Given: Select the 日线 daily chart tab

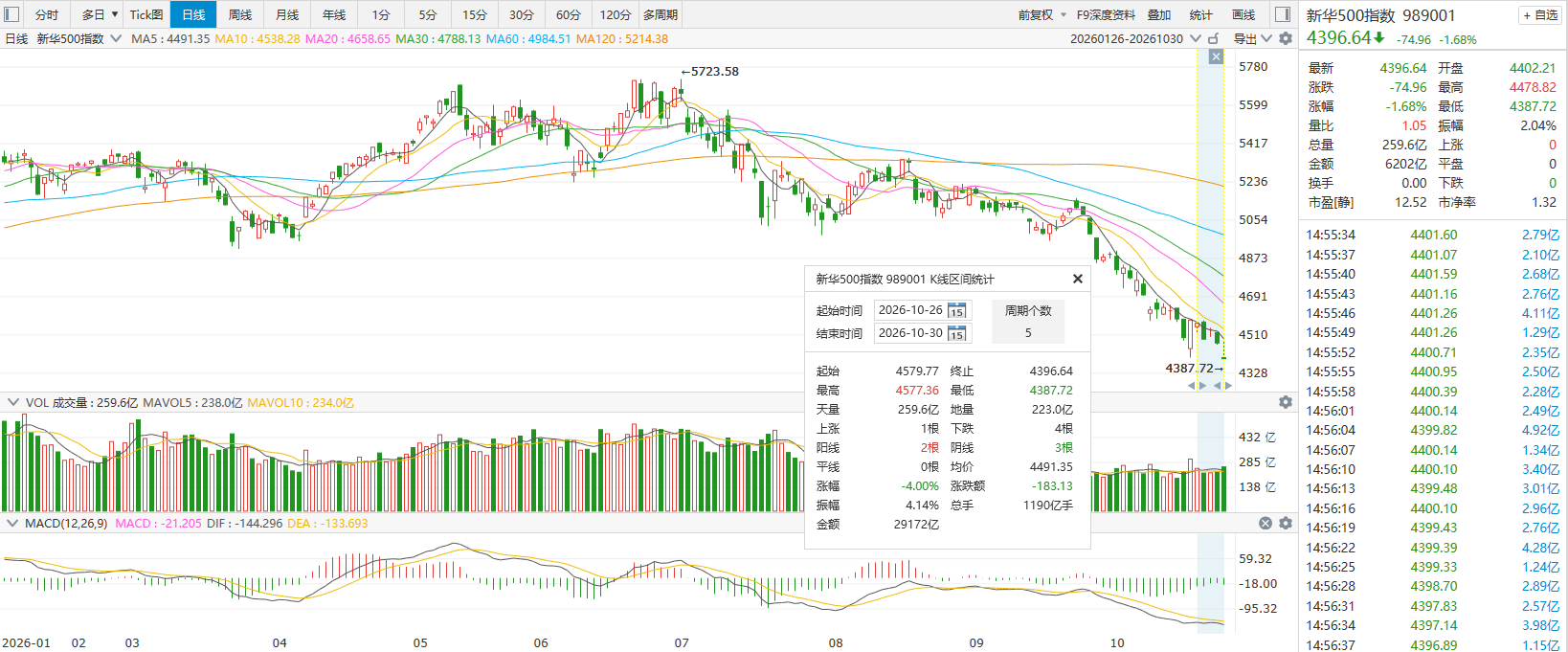Looking at the screenshot, I should pos(193,14).
